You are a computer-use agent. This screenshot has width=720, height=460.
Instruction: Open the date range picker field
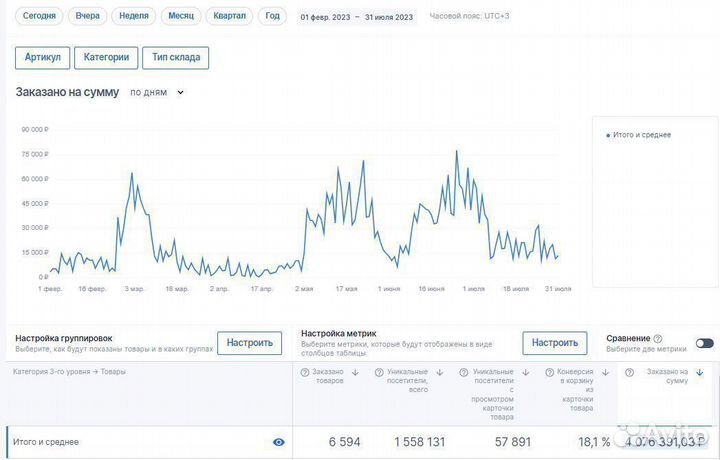pyautogui.click(x=356, y=17)
